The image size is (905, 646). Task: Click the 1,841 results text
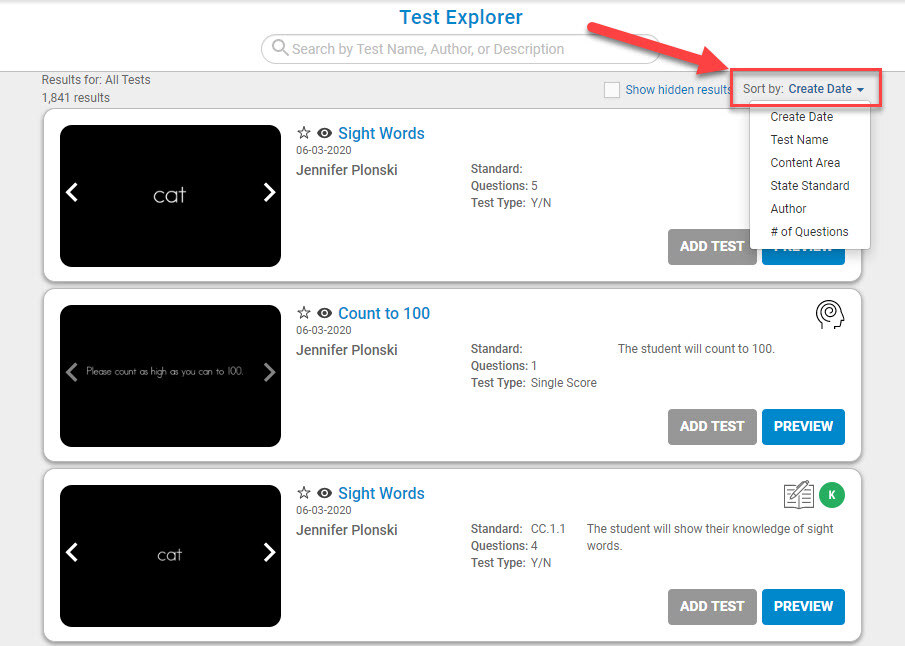76,98
